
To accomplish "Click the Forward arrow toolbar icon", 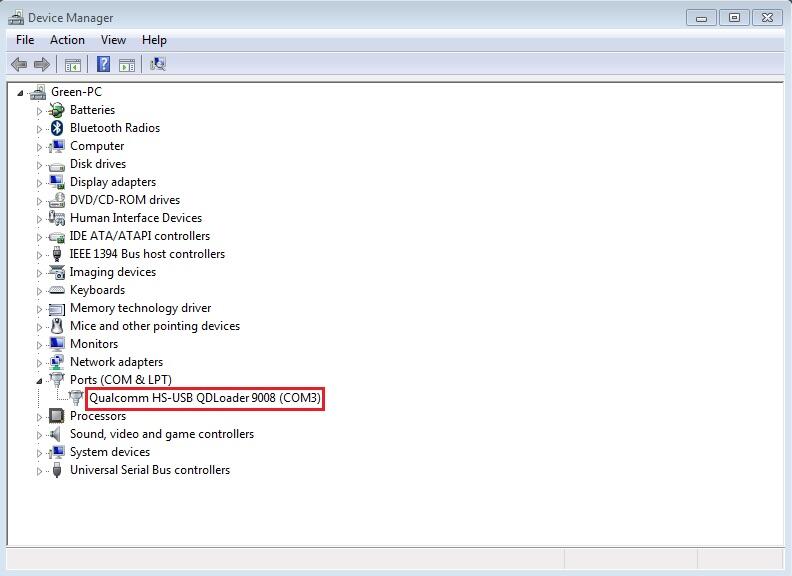I will coord(42,64).
